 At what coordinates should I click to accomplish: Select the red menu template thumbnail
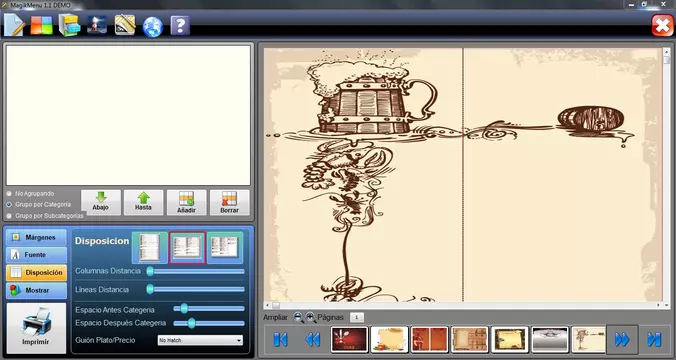pos(349,340)
